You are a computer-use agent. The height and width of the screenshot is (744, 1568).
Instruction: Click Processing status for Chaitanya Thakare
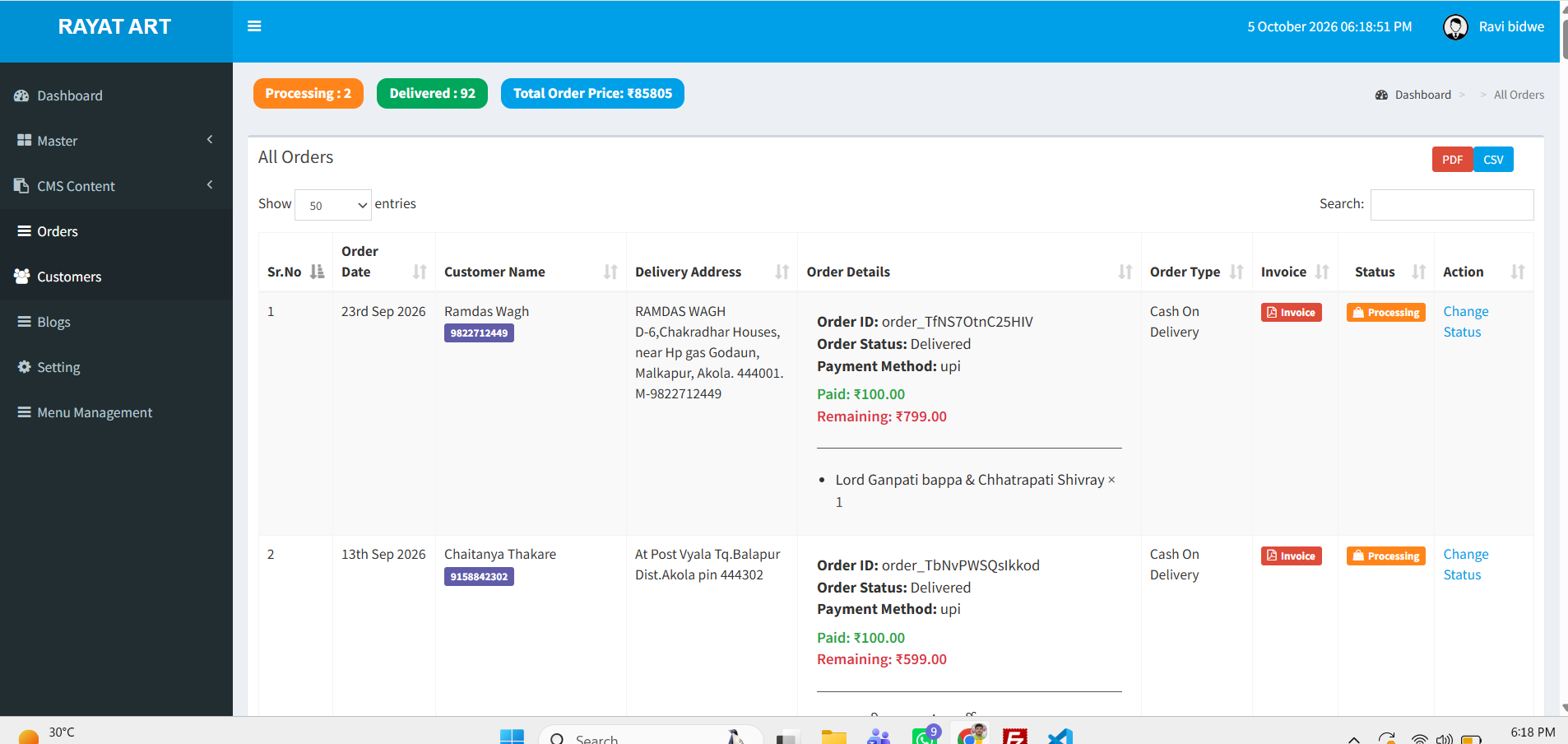1385,556
